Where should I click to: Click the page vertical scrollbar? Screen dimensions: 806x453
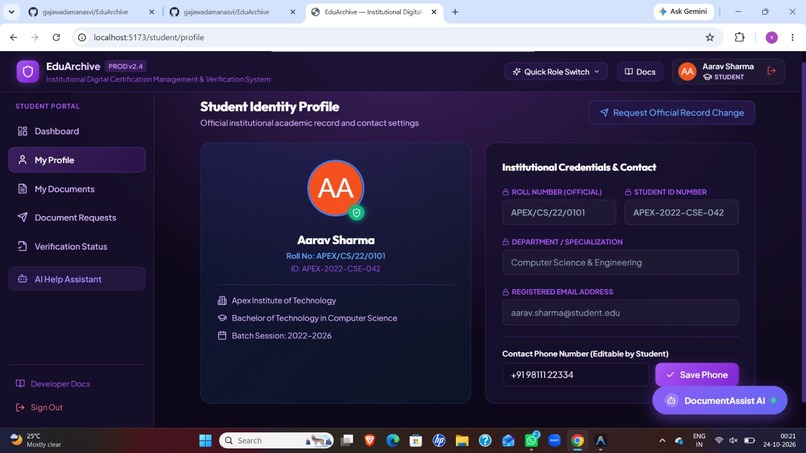(x=803, y=231)
